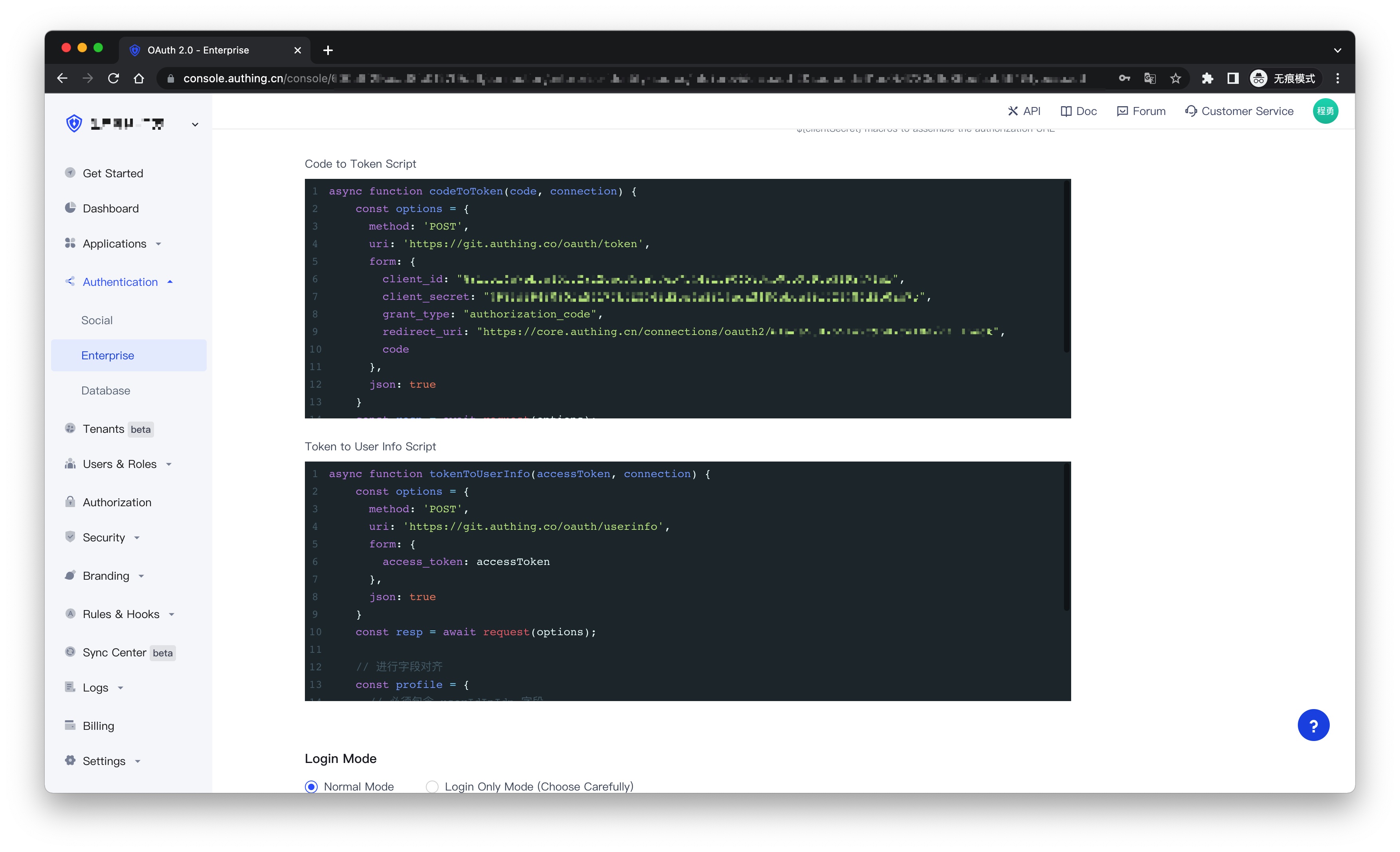Open the Database menu item
The image size is (1400, 852).
106,390
